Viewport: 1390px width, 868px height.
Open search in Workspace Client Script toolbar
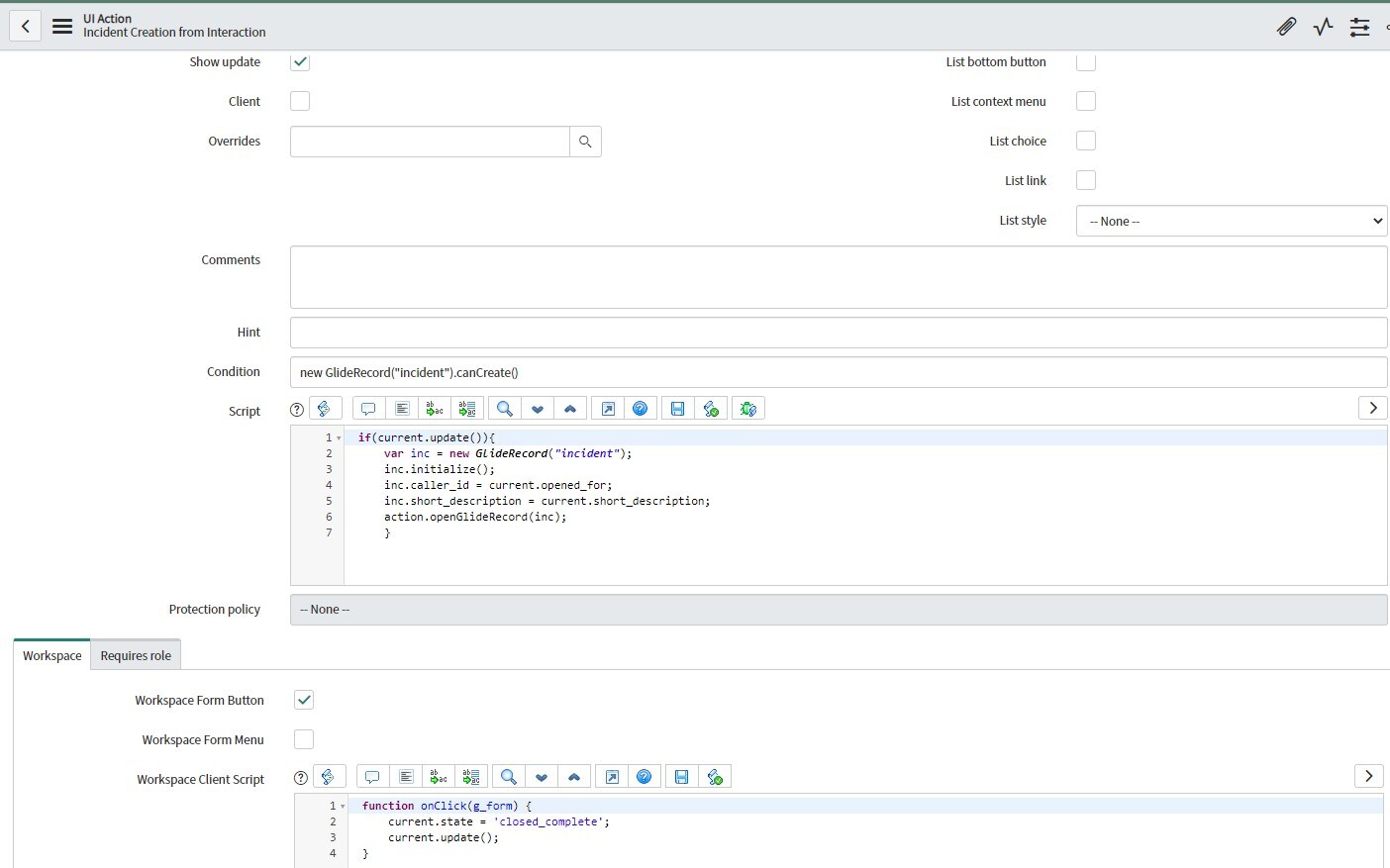[509, 777]
